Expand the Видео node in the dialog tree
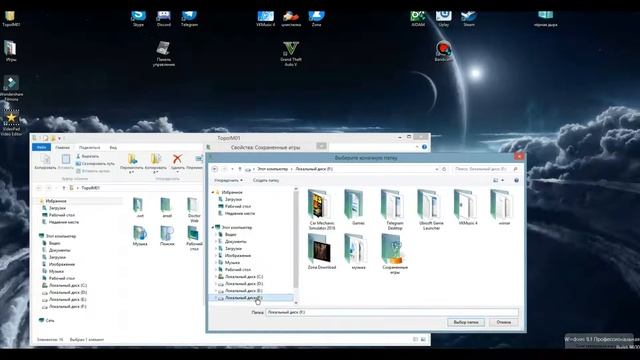Image resolution: width=640 pixels, height=360 pixels. pyautogui.click(x=216, y=234)
